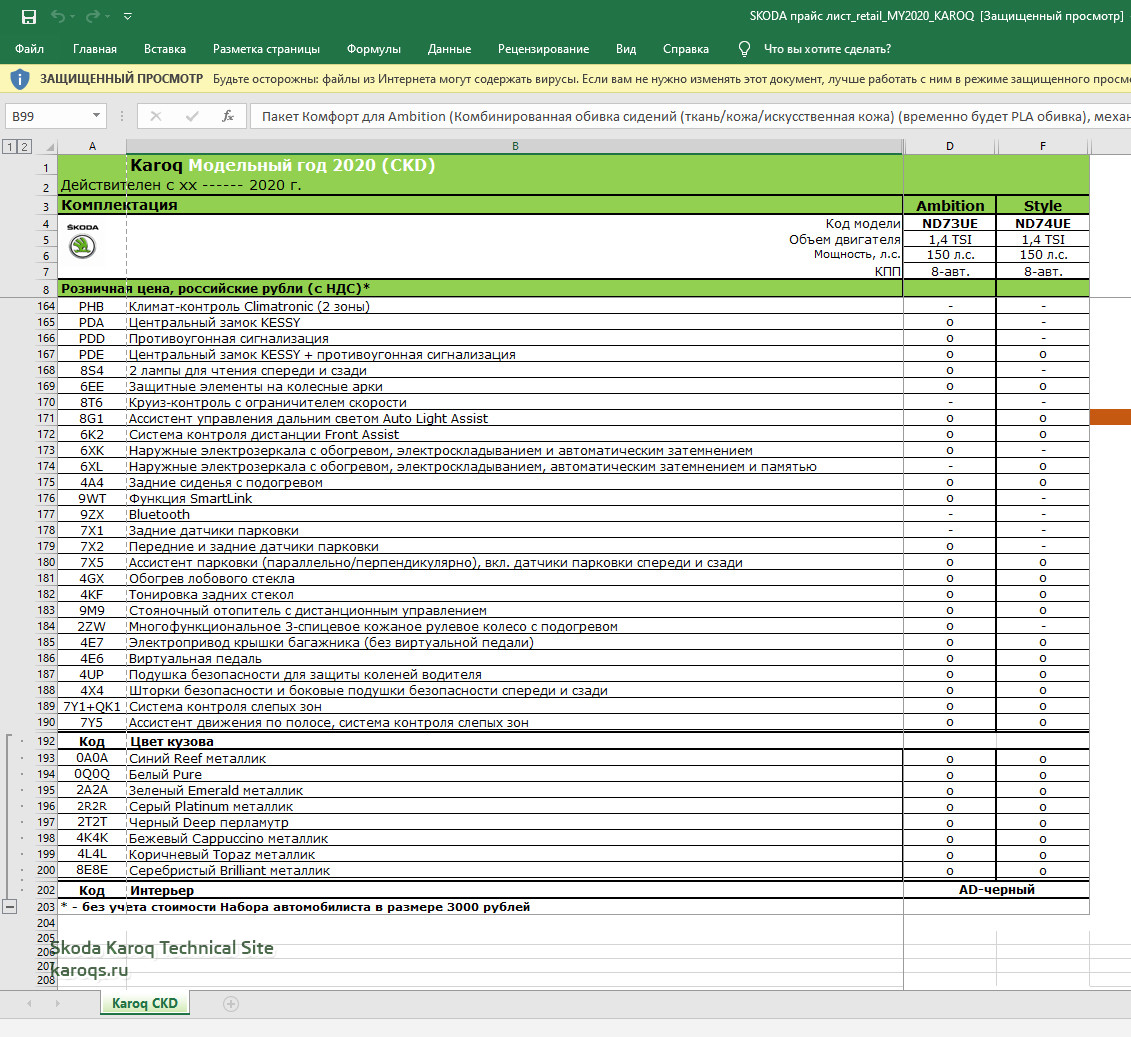Click code cell PHB
This screenshot has width=1131, height=1037.
92,306
